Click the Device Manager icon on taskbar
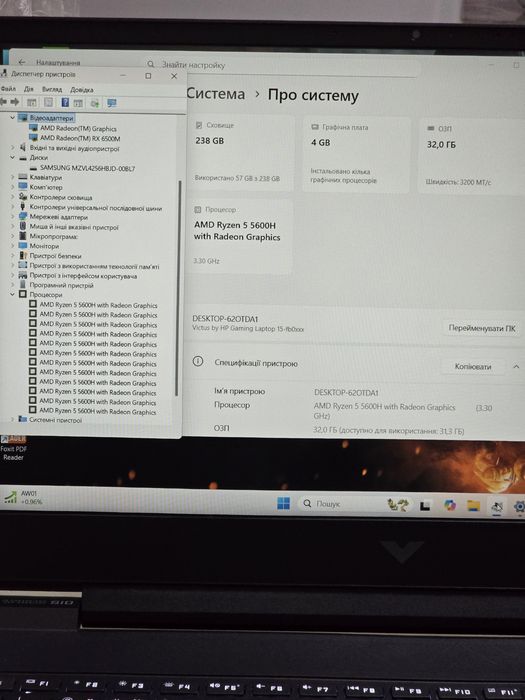 tap(496, 506)
